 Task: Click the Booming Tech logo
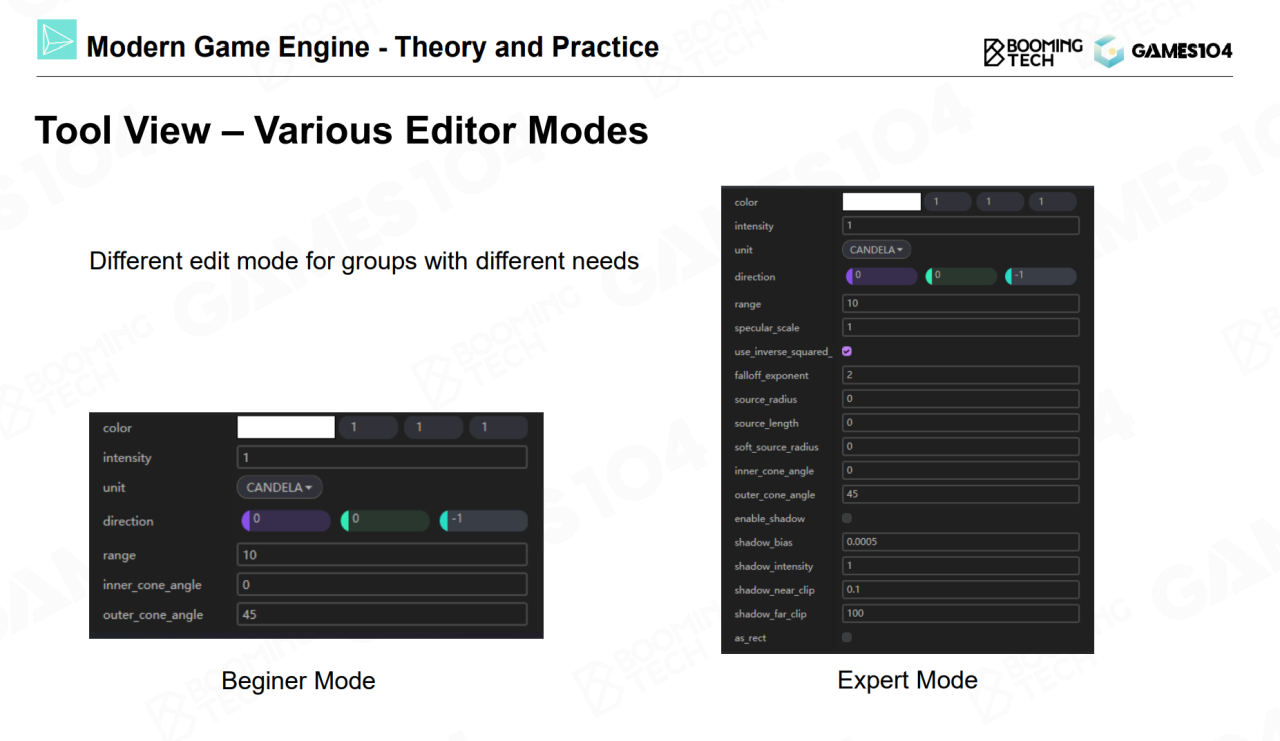click(x=1033, y=52)
